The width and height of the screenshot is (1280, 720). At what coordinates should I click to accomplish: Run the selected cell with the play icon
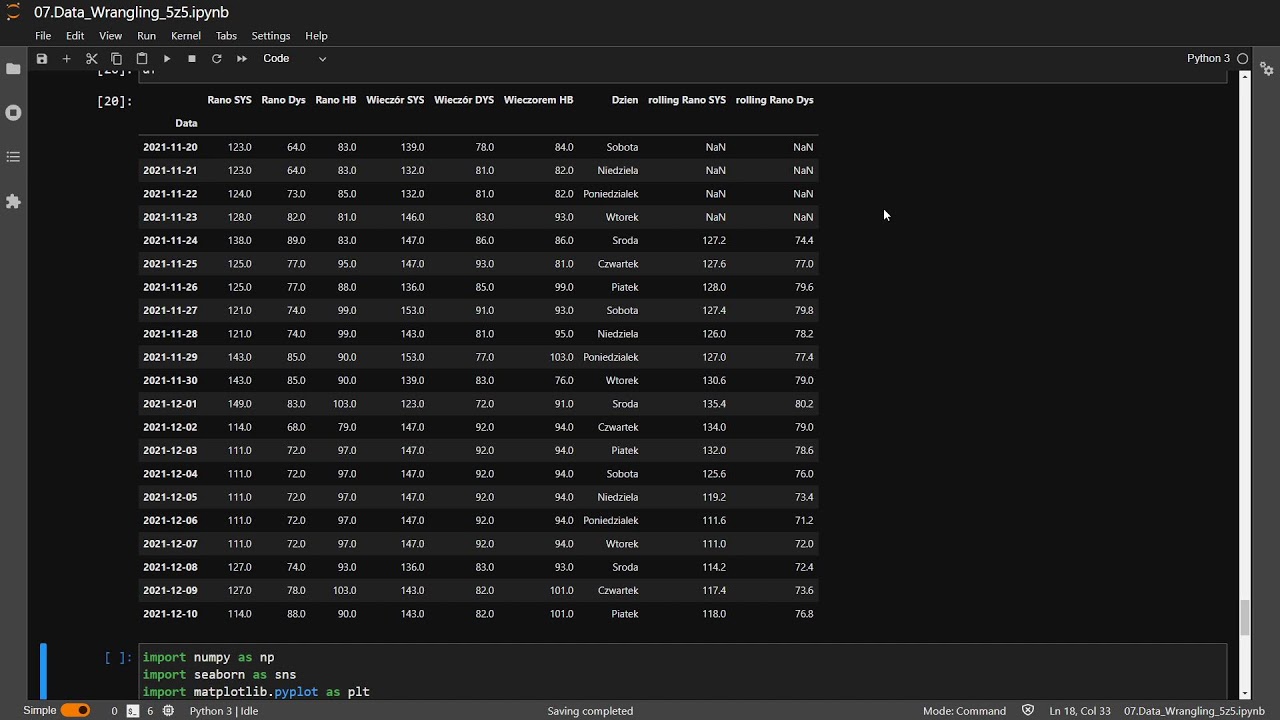coord(167,59)
